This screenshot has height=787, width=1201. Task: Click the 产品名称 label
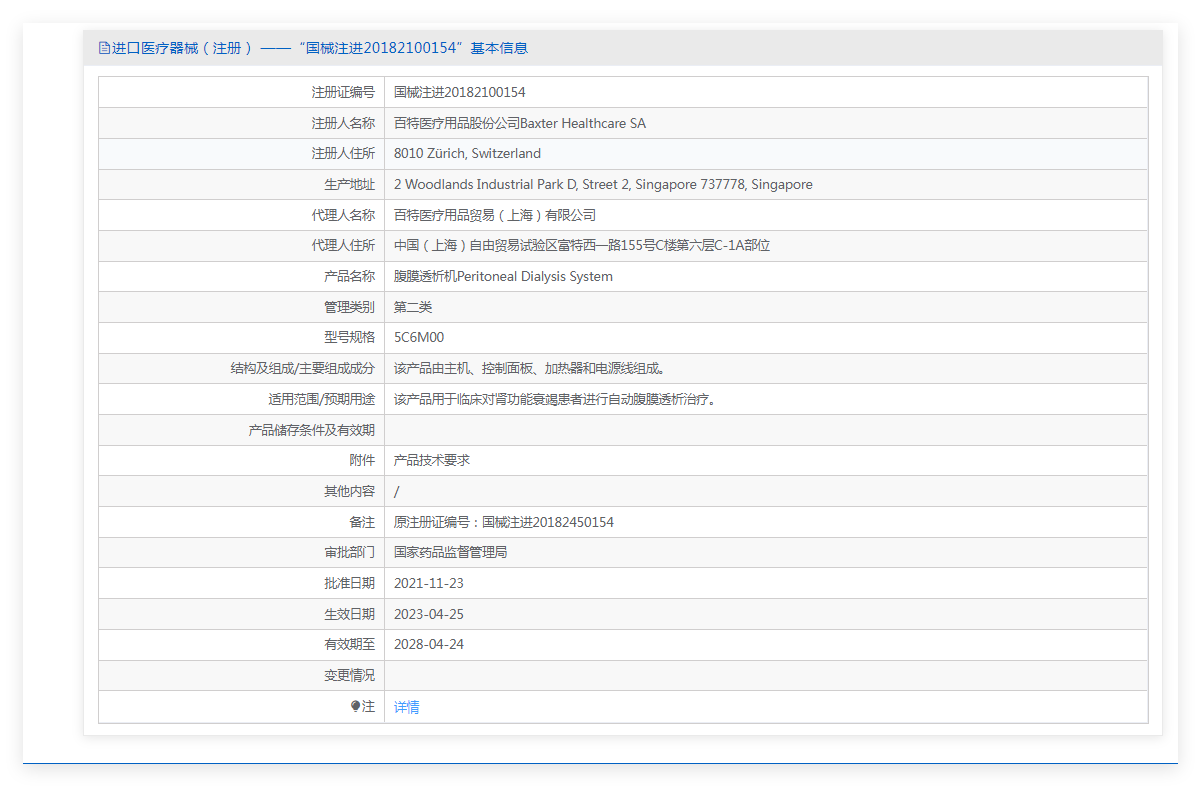click(350, 276)
